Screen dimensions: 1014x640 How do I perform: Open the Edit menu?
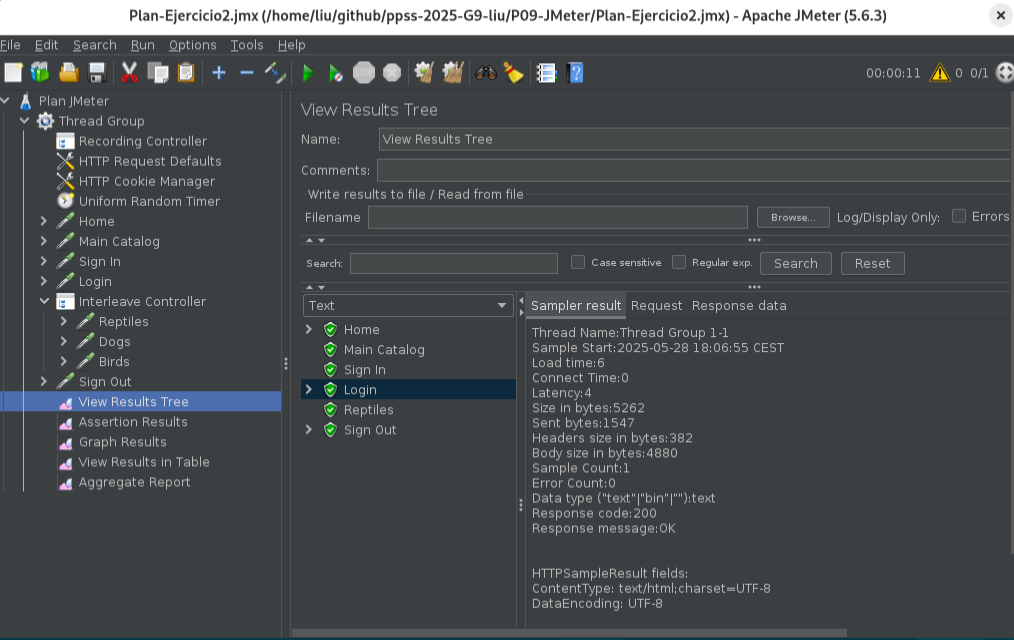point(47,45)
